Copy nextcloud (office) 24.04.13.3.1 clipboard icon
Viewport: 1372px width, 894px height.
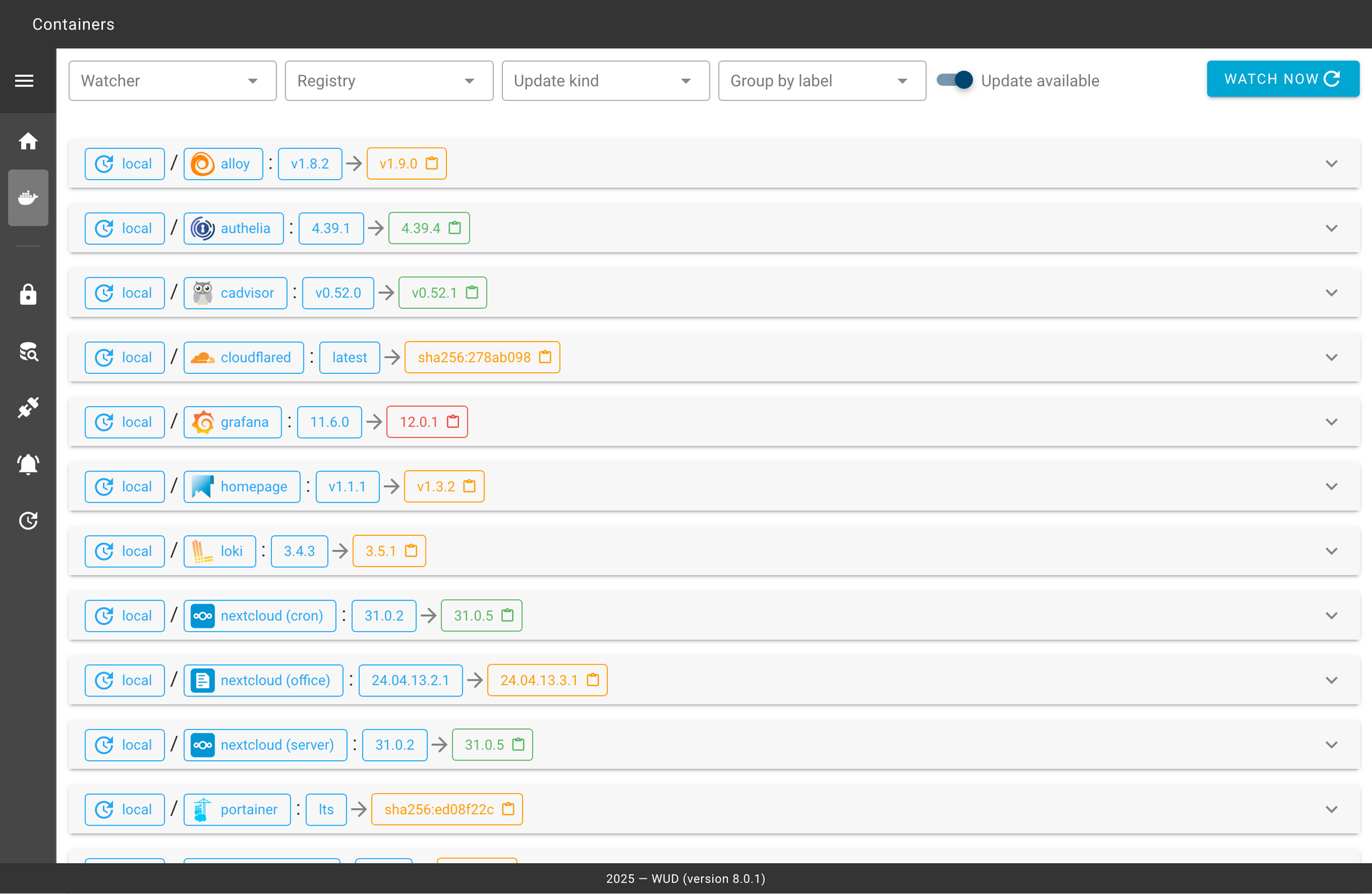tap(593, 679)
